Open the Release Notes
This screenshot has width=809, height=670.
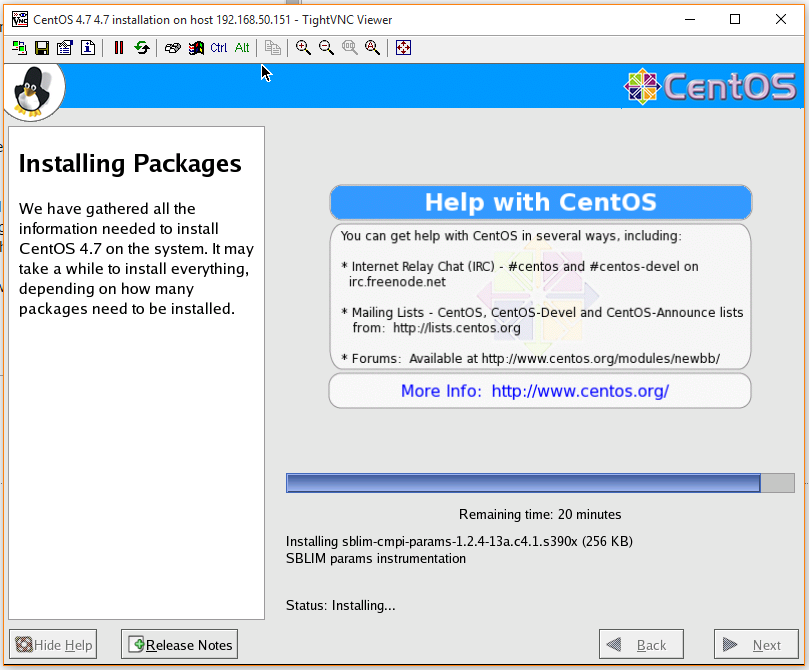180,644
